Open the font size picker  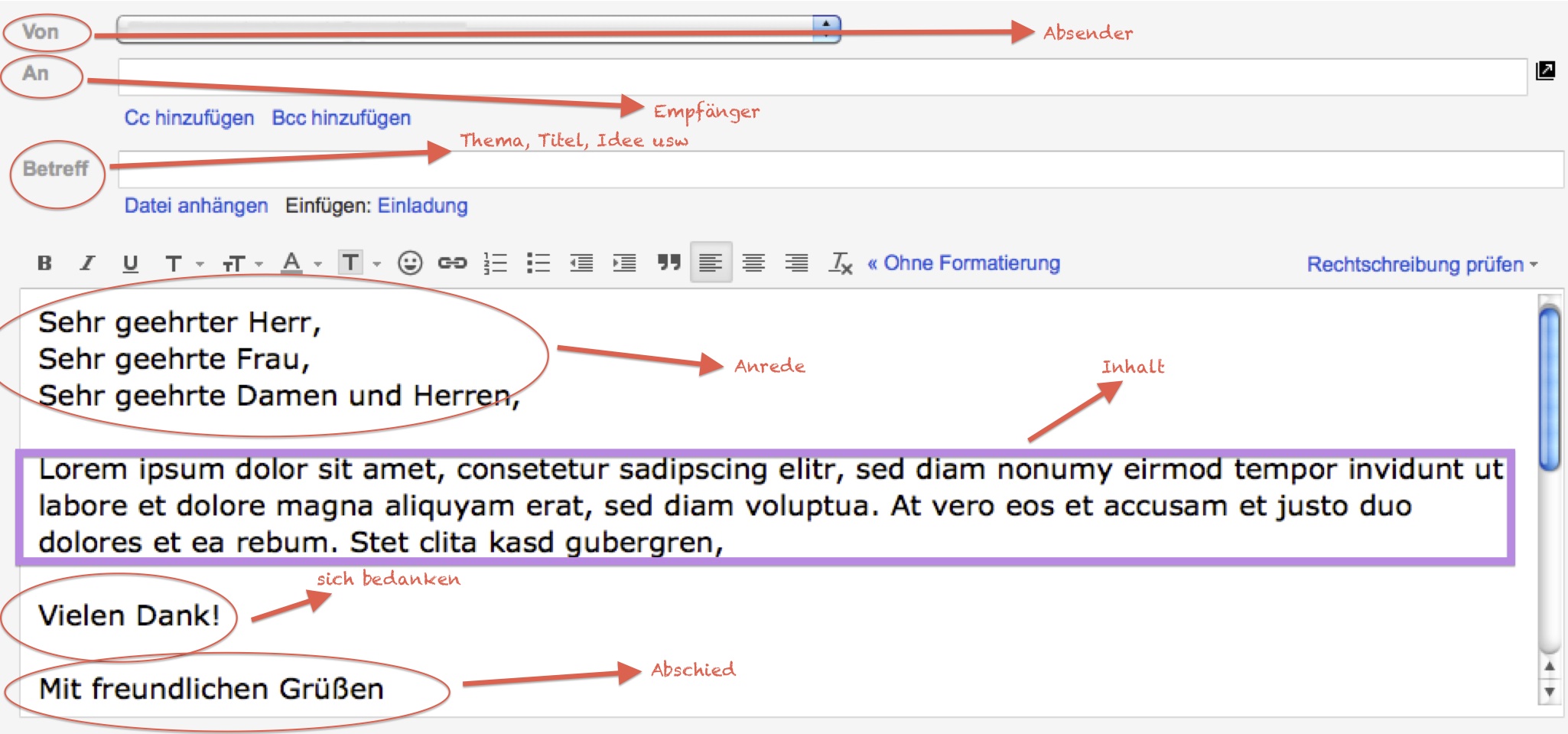pyautogui.click(x=242, y=264)
